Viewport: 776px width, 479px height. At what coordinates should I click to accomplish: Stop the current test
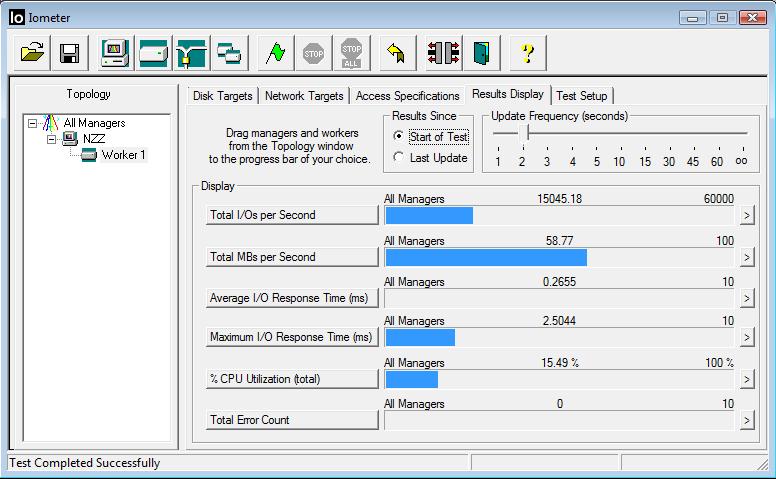click(314, 52)
